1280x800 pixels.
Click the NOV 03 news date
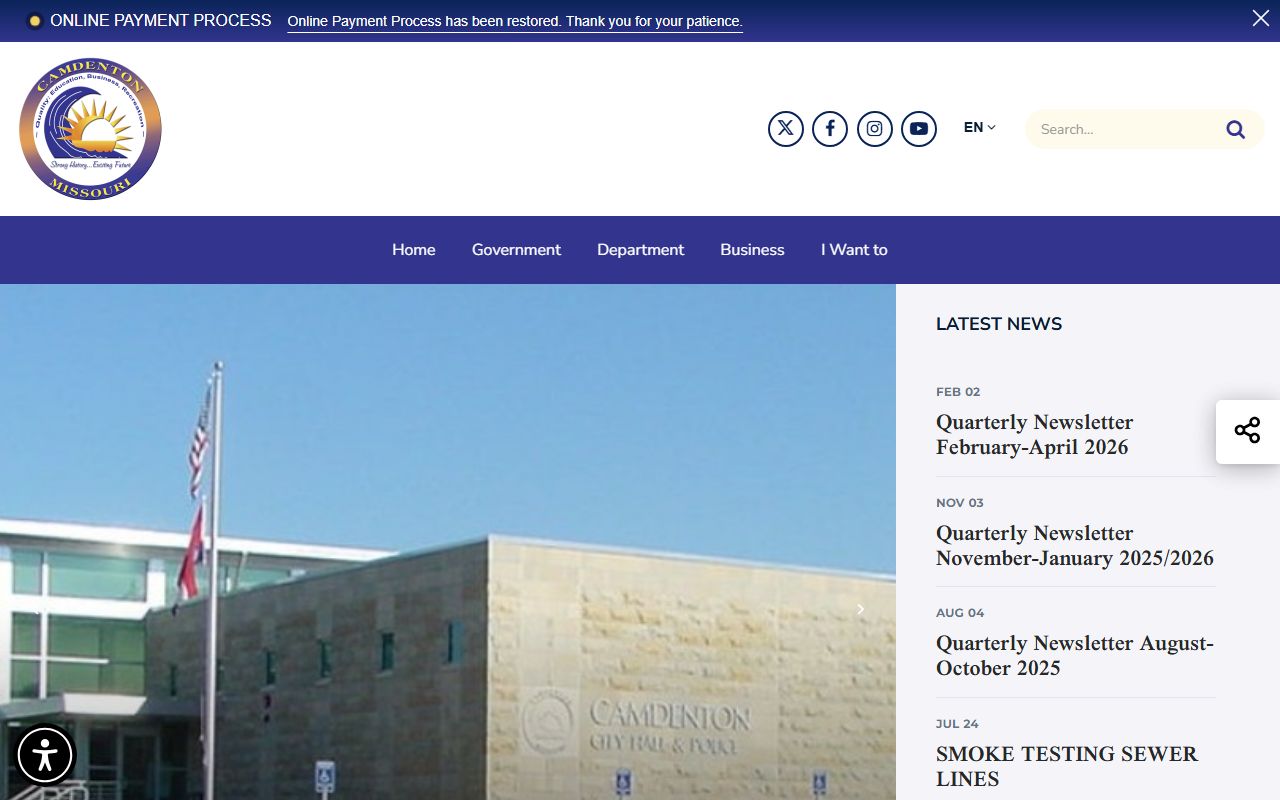click(x=960, y=503)
